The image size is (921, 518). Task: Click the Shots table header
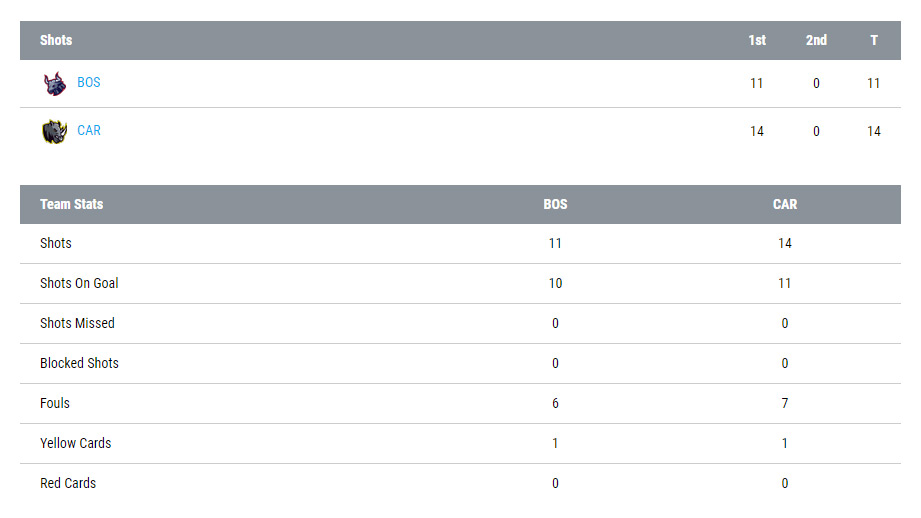[x=56, y=40]
